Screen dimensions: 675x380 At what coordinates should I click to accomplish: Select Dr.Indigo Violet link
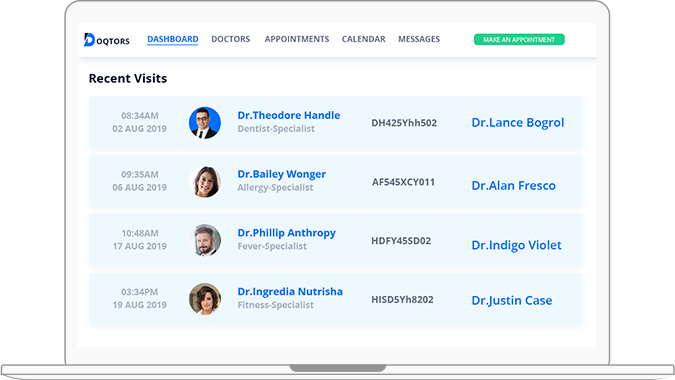[x=516, y=245]
